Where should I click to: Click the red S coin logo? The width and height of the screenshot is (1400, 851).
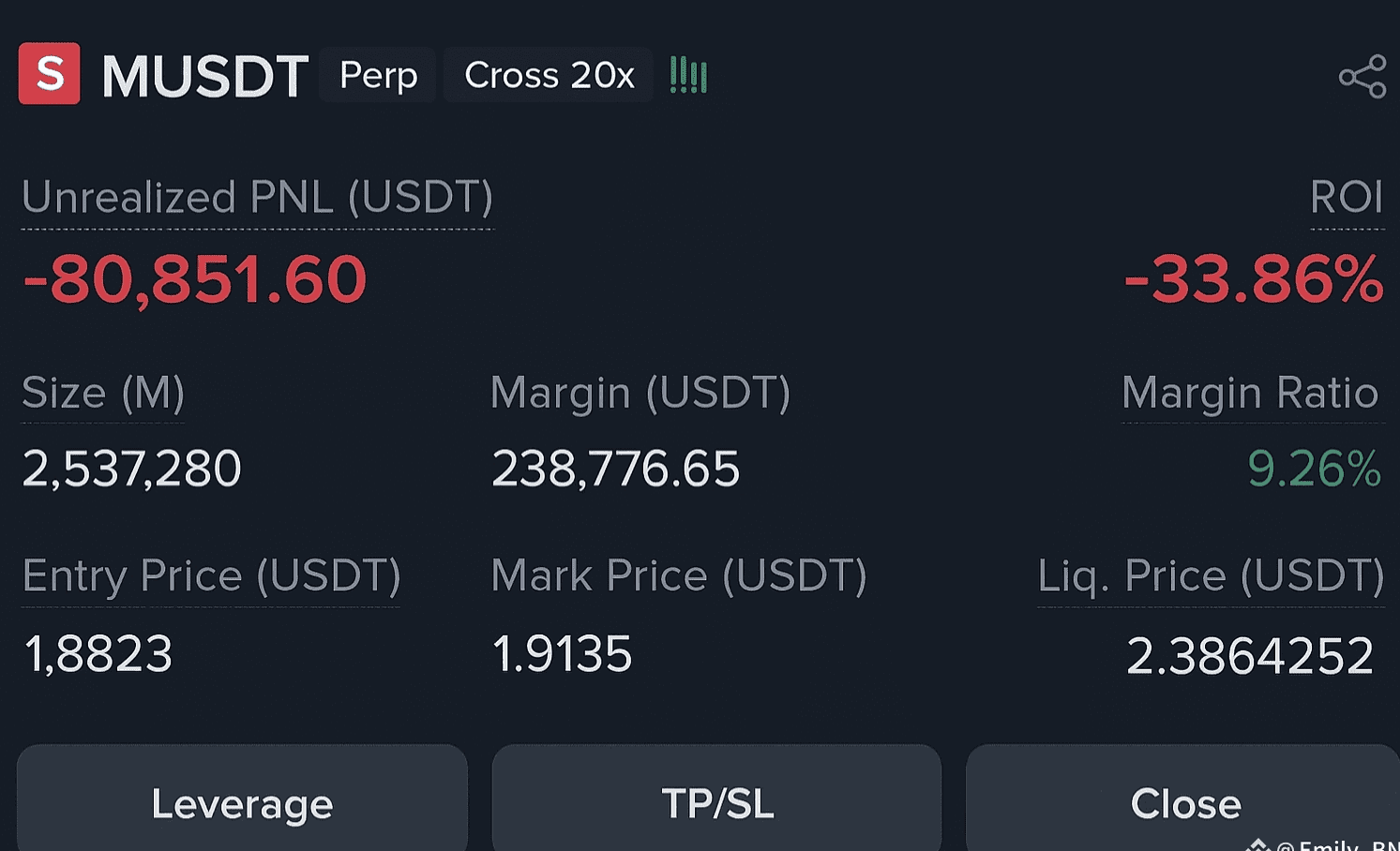click(x=50, y=73)
